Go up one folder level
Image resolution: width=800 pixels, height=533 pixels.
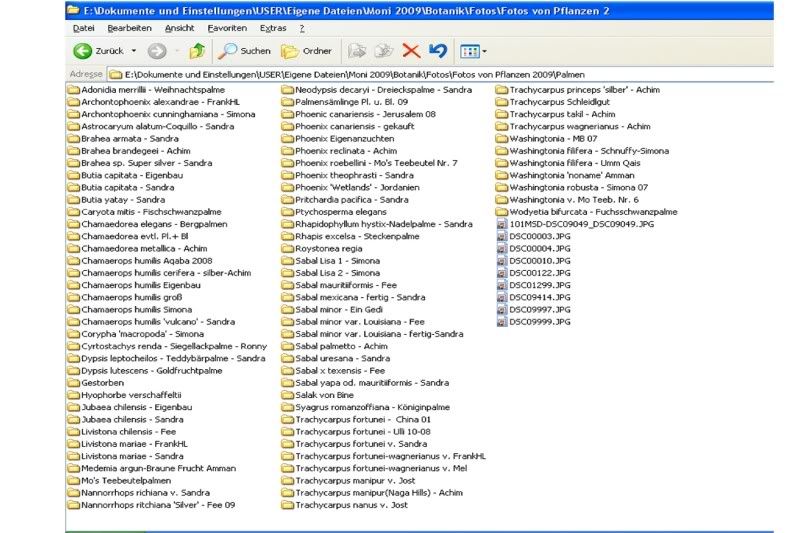tap(197, 51)
